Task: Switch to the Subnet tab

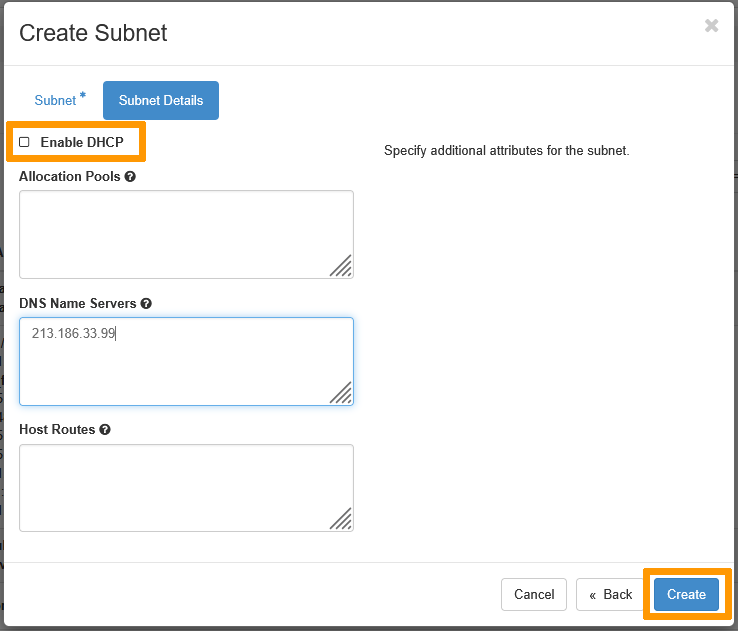Action: (55, 100)
